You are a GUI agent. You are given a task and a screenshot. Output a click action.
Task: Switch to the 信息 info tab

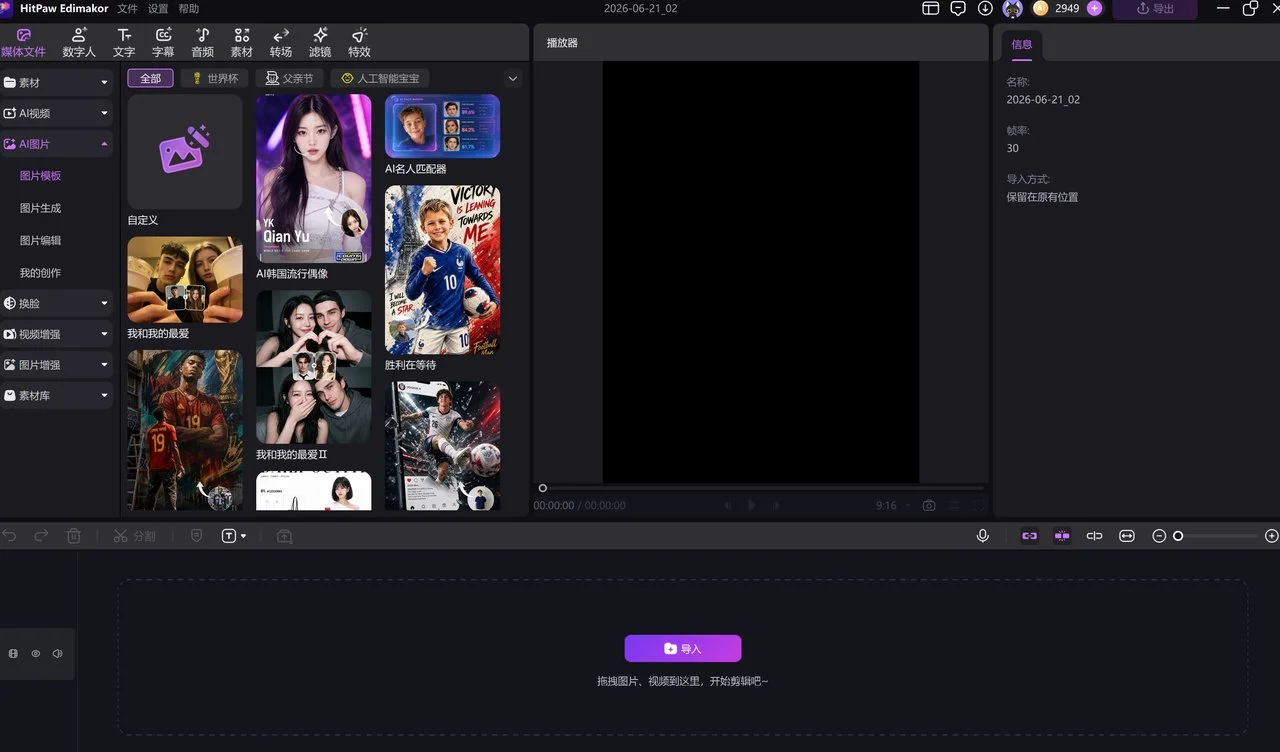(1022, 44)
